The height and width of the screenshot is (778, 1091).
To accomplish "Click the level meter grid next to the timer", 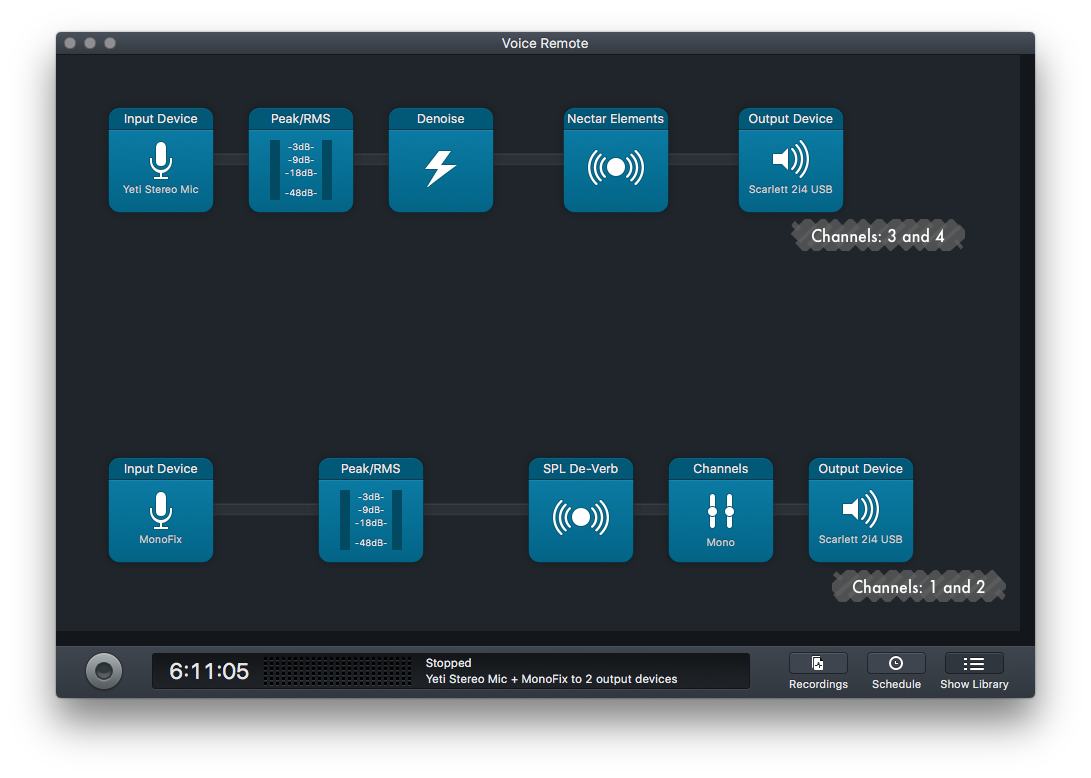I will pos(337,671).
